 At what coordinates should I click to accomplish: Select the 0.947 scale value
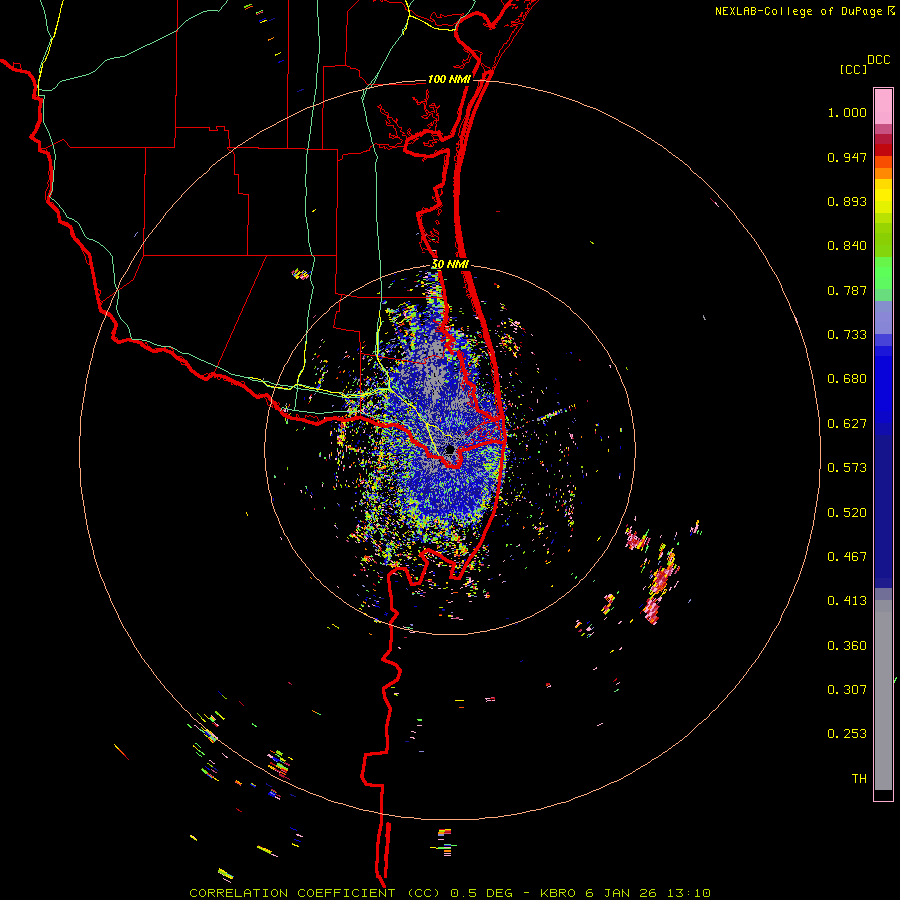(x=847, y=157)
